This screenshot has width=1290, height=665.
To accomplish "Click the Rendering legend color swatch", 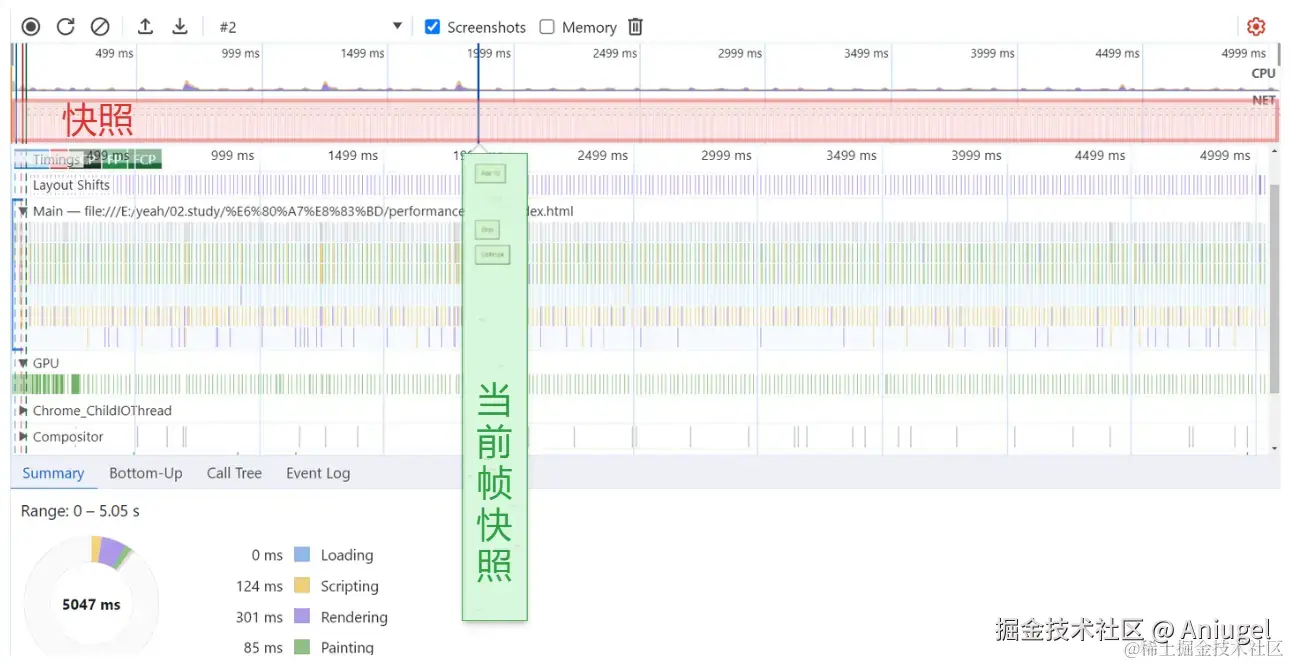I will point(302,617).
